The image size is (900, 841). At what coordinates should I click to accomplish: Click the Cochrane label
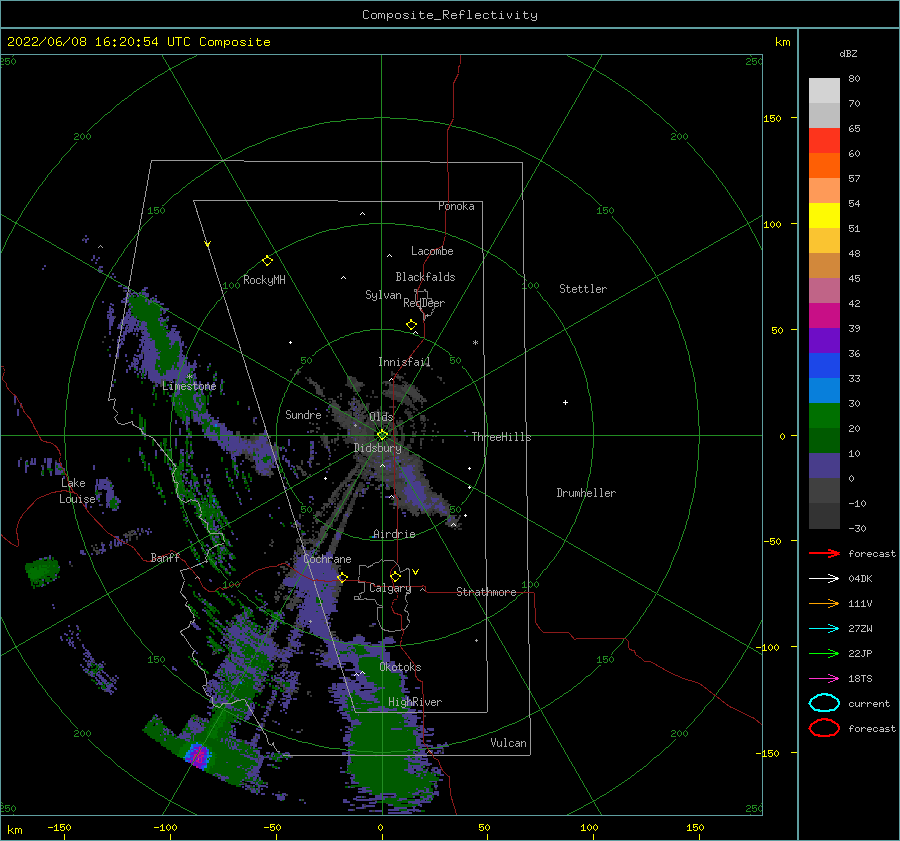click(327, 559)
